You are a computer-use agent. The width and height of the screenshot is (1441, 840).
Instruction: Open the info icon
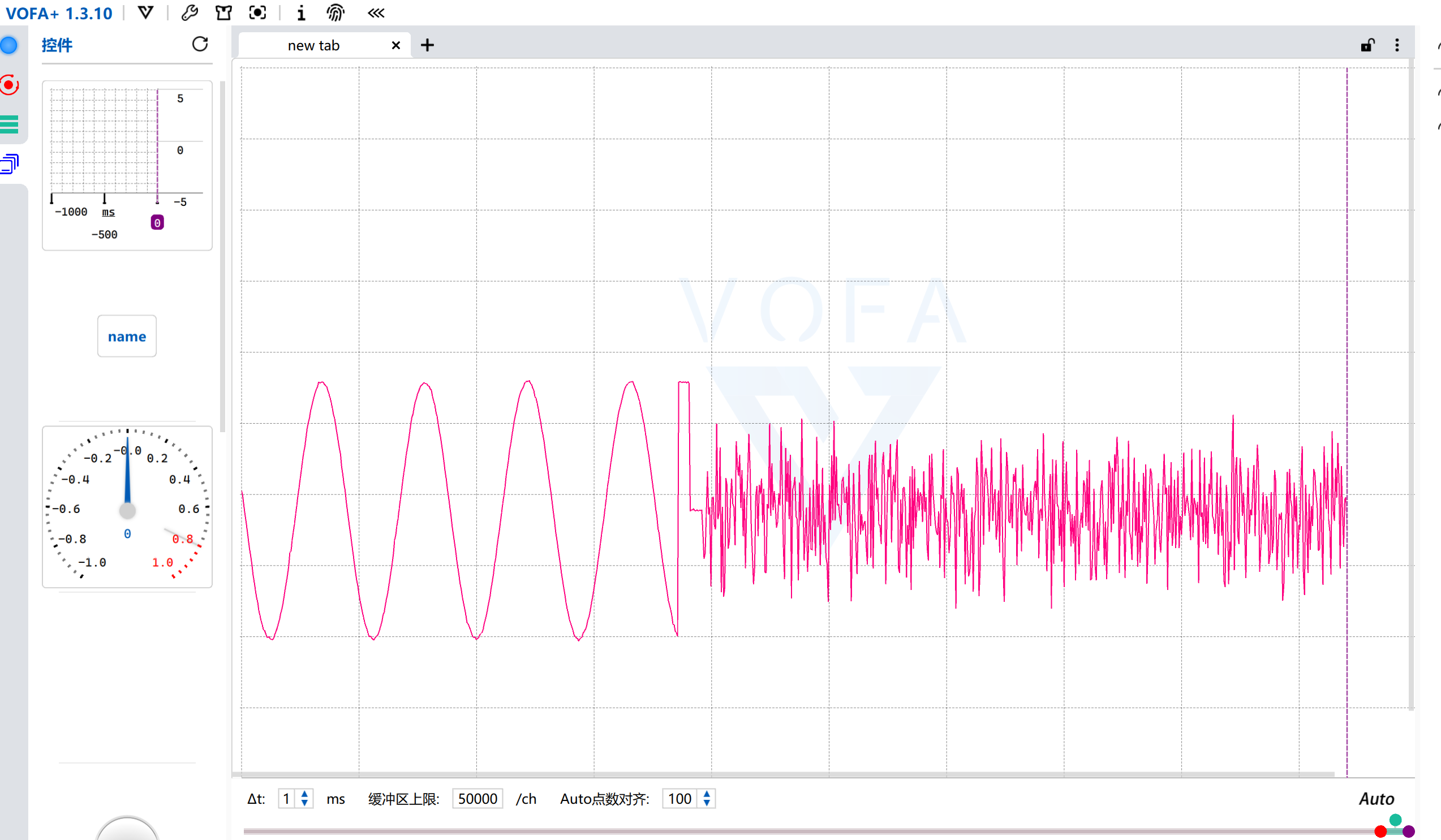click(x=301, y=12)
